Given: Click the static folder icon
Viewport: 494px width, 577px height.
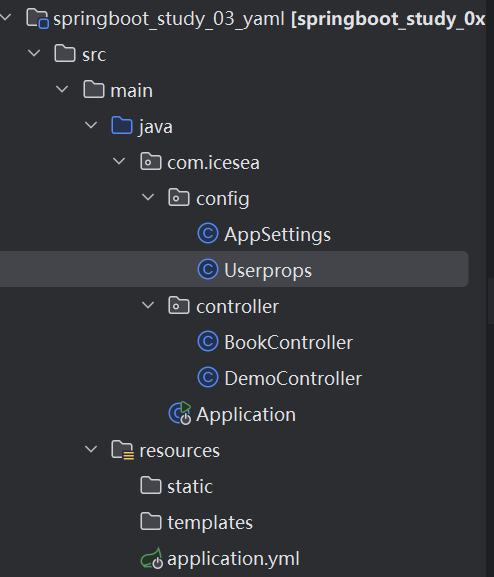Looking at the screenshot, I should 151,486.
